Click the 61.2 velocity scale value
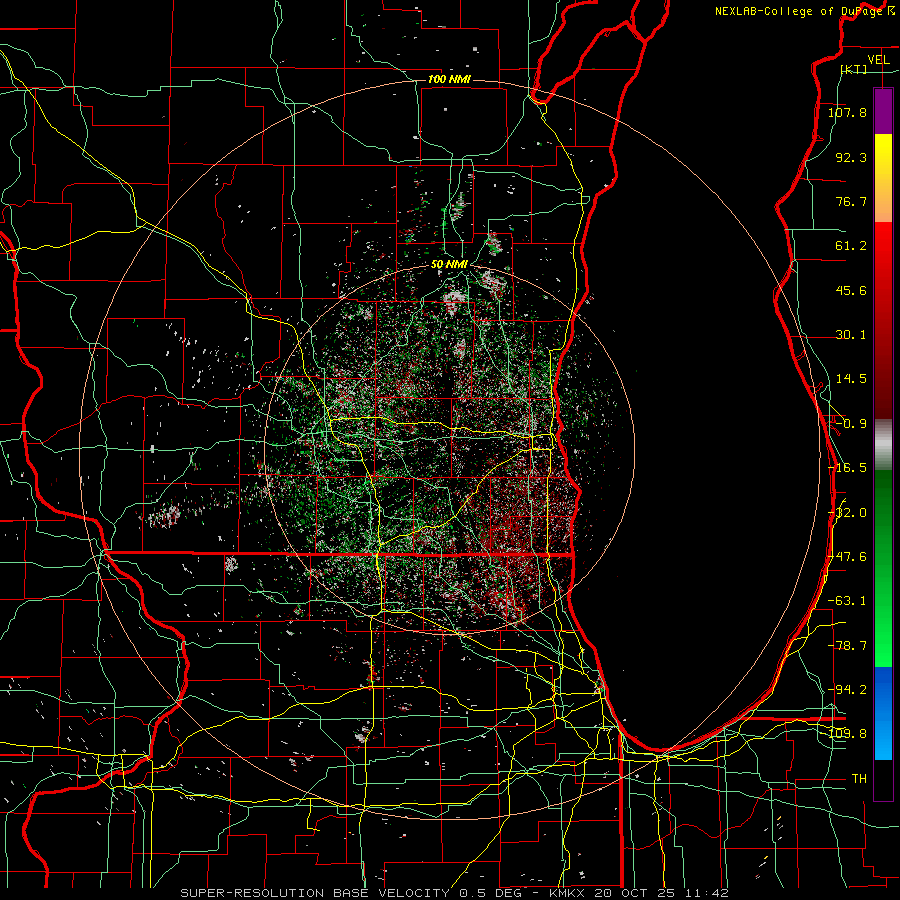The image size is (900, 900). tap(851, 246)
